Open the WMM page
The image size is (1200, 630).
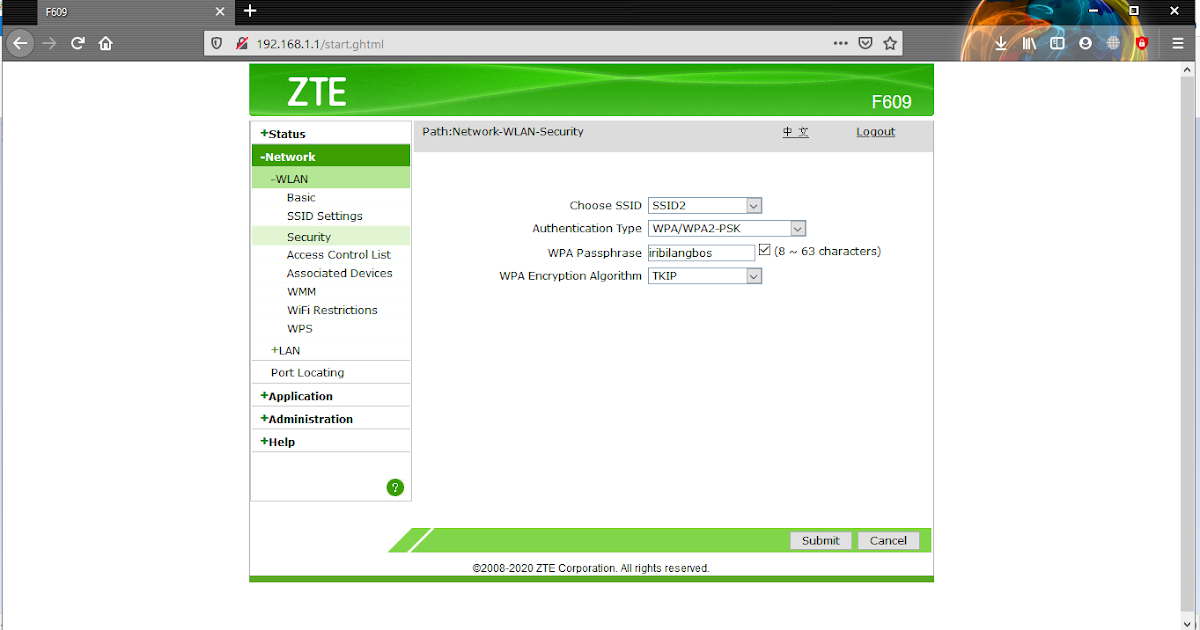(301, 292)
